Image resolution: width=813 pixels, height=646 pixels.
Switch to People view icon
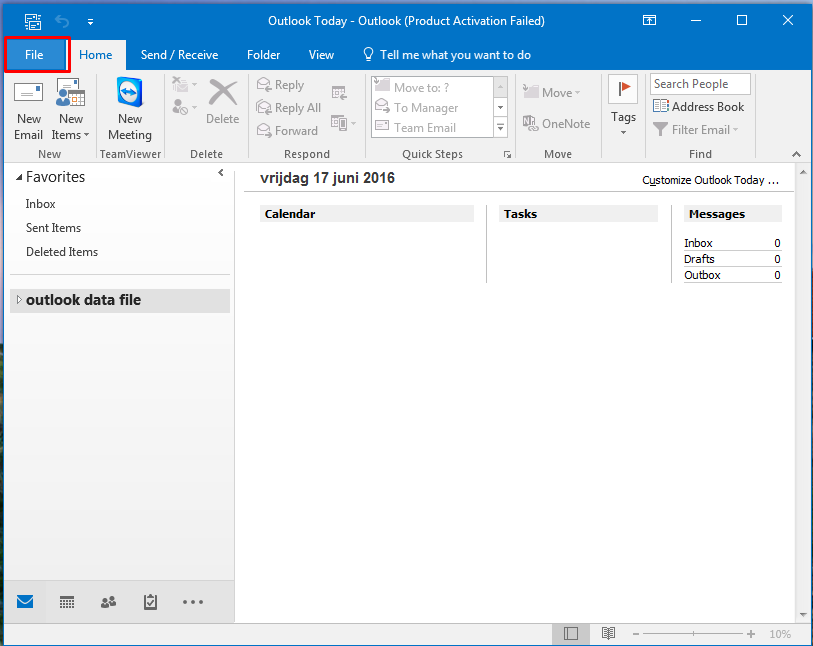[x=108, y=602]
